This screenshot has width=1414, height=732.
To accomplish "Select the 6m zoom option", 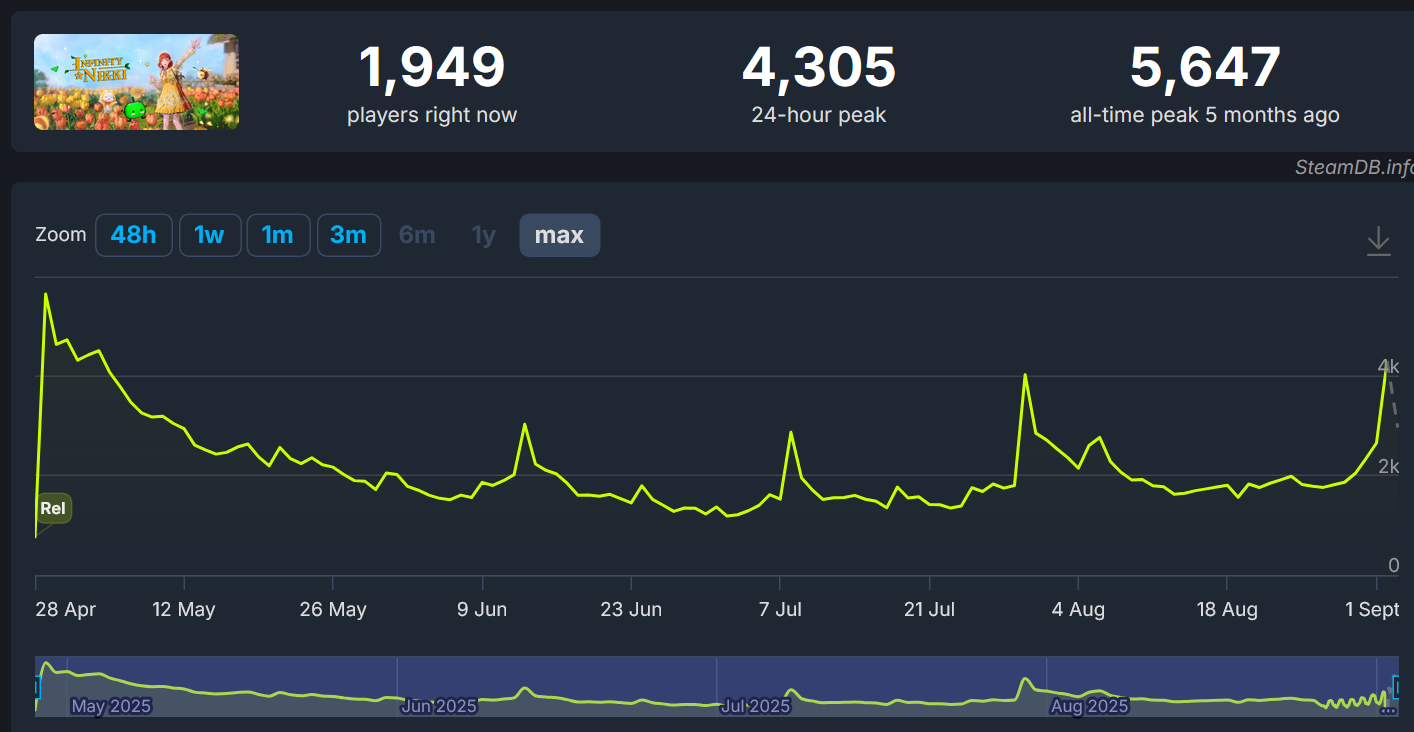I will [417, 235].
